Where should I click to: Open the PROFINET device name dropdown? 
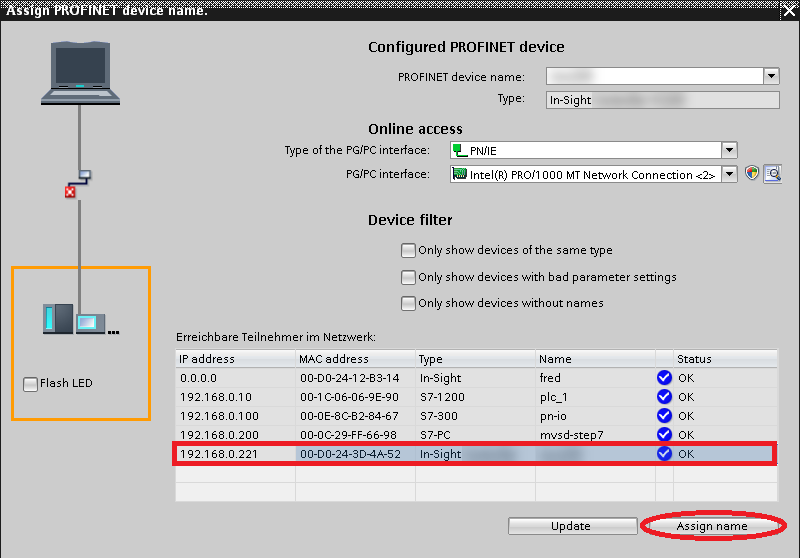click(770, 76)
